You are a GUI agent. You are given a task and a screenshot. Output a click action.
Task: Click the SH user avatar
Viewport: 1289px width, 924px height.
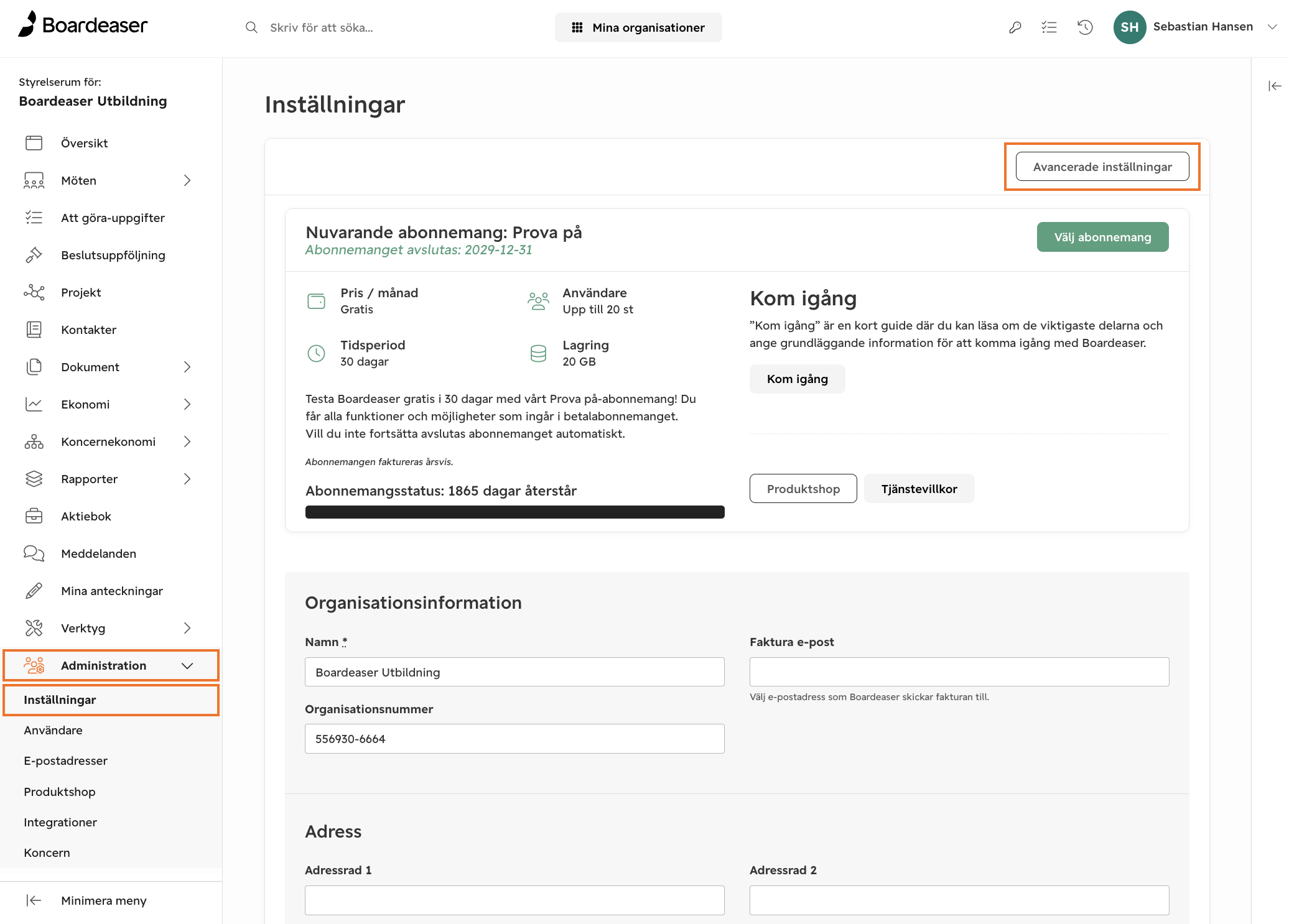click(x=1129, y=27)
